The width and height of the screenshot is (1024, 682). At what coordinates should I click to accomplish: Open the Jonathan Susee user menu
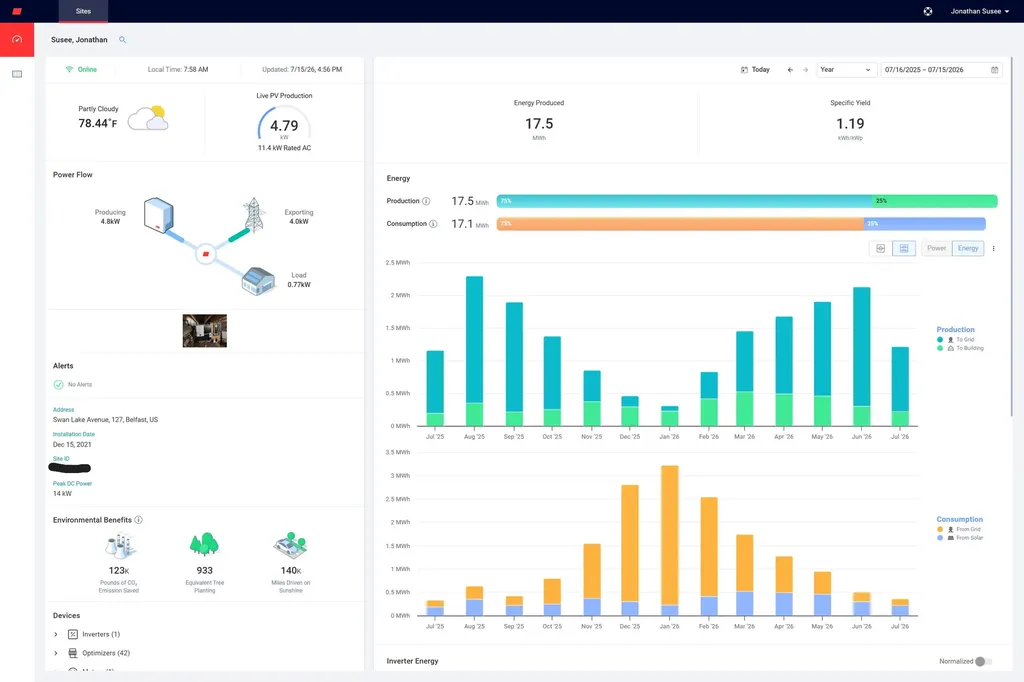coord(980,11)
